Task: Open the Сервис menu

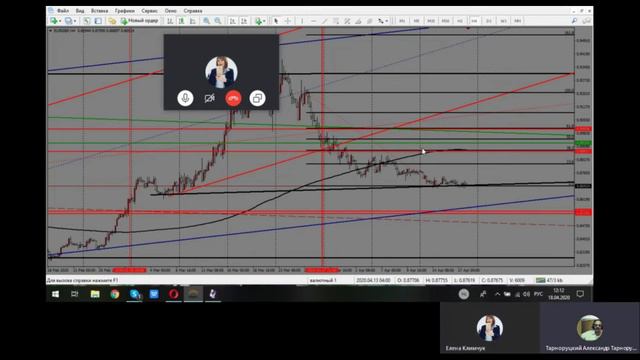Action: coord(150,11)
